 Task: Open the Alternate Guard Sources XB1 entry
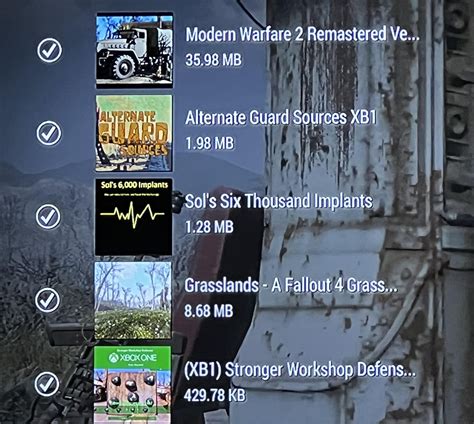click(x=281, y=118)
